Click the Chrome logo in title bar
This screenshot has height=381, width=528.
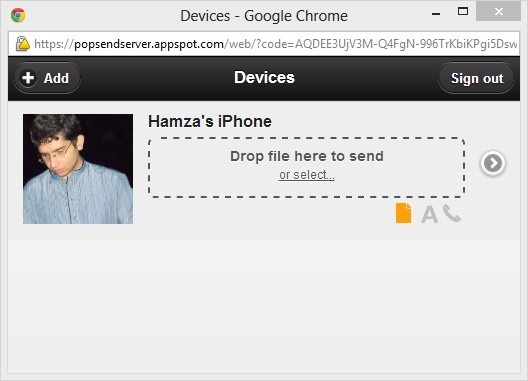(18, 15)
